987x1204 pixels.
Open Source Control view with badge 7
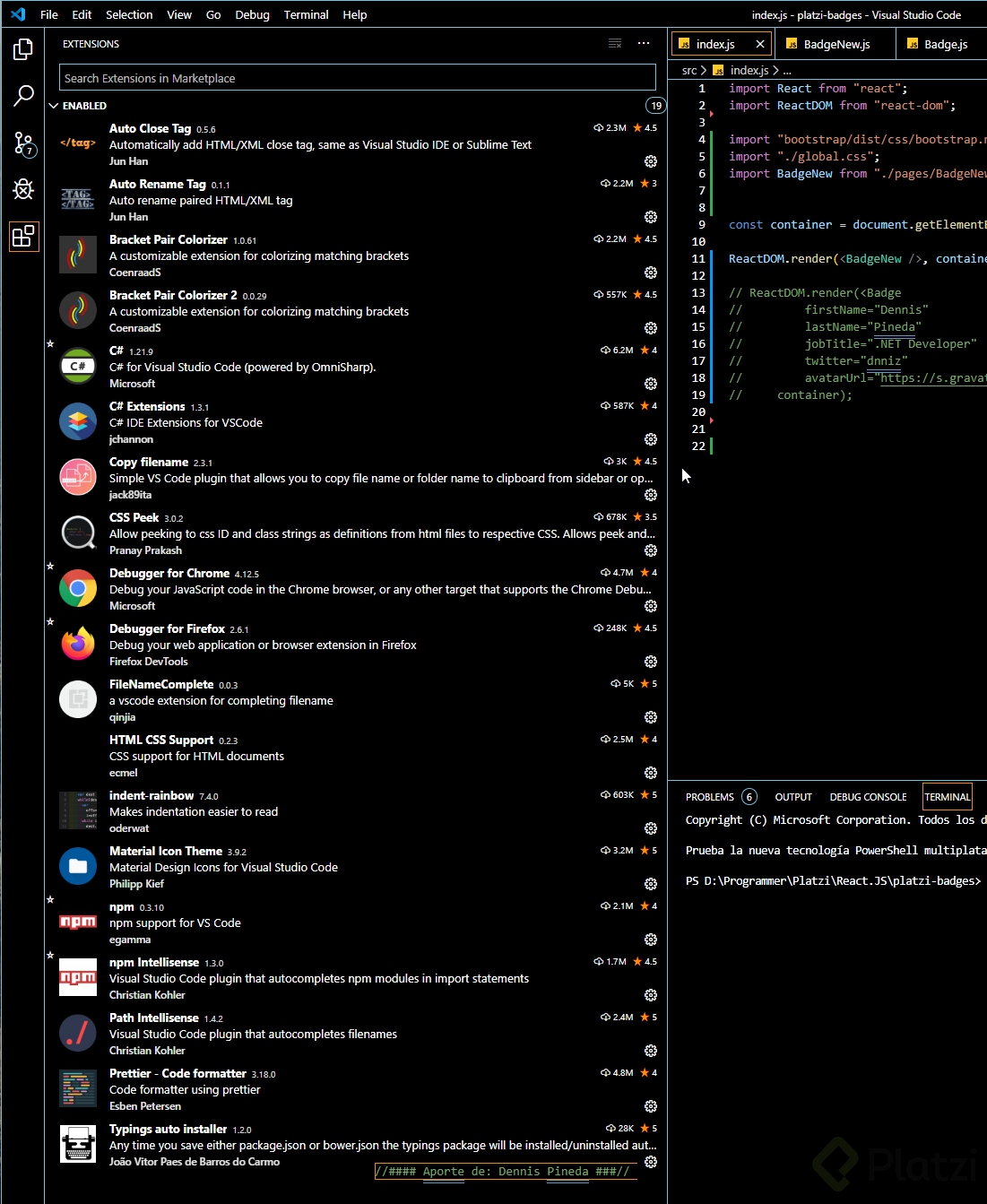point(23,143)
